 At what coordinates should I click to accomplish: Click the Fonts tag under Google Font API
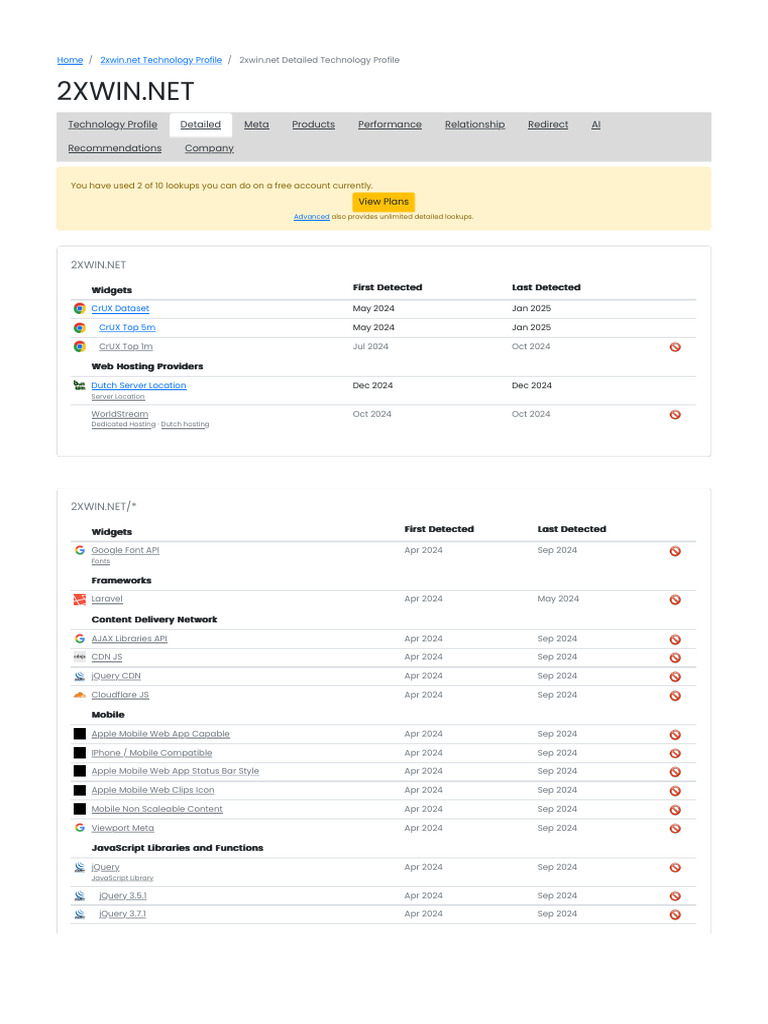click(101, 561)
